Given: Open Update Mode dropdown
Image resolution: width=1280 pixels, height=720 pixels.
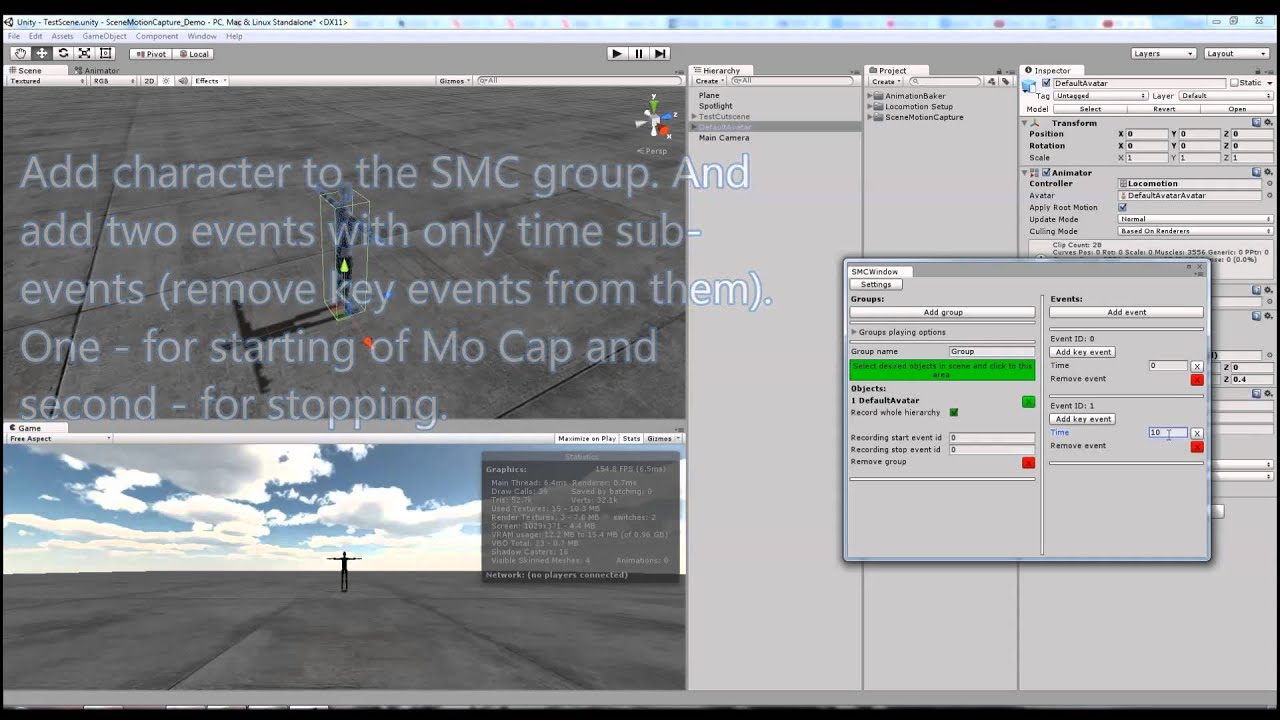Looking at the screenshot, I should [x=1195, y=219].
